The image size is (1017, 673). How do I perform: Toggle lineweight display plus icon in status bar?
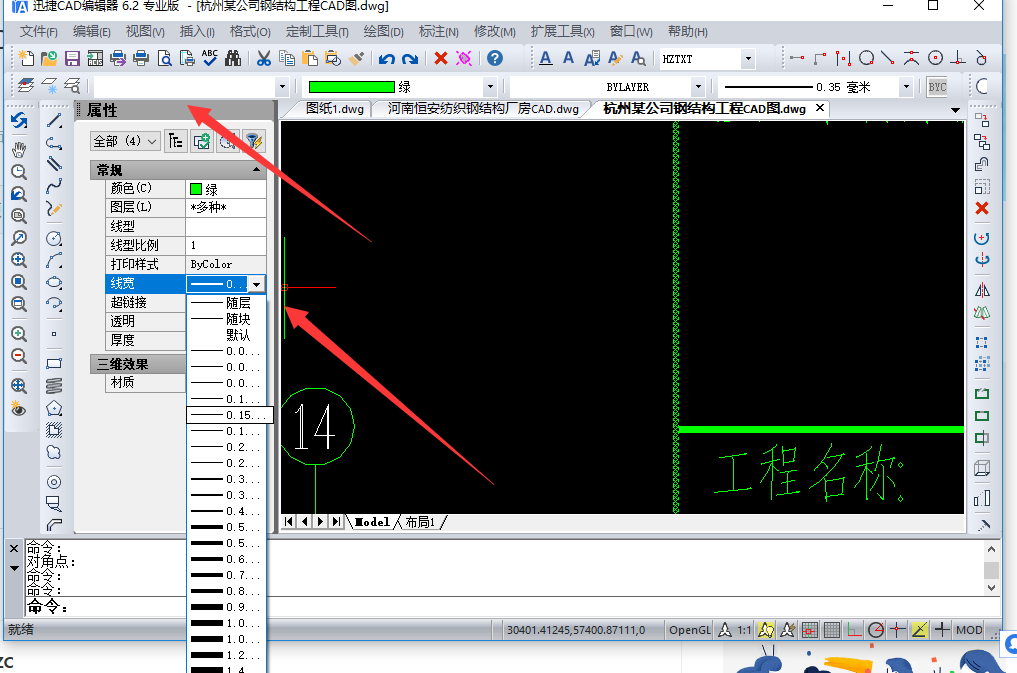[x=942, y=630]
